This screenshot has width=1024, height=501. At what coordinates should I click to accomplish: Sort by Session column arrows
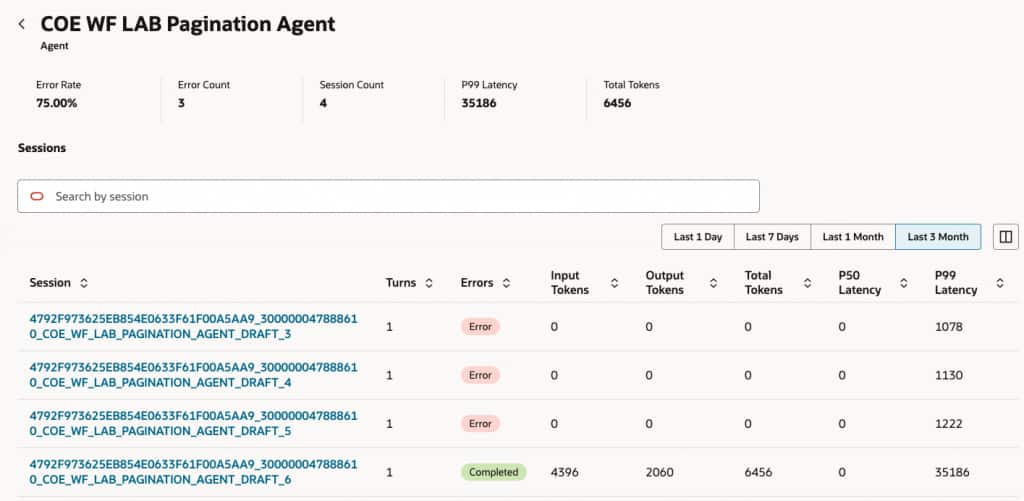pyautogui.click(x=84, y=283)
